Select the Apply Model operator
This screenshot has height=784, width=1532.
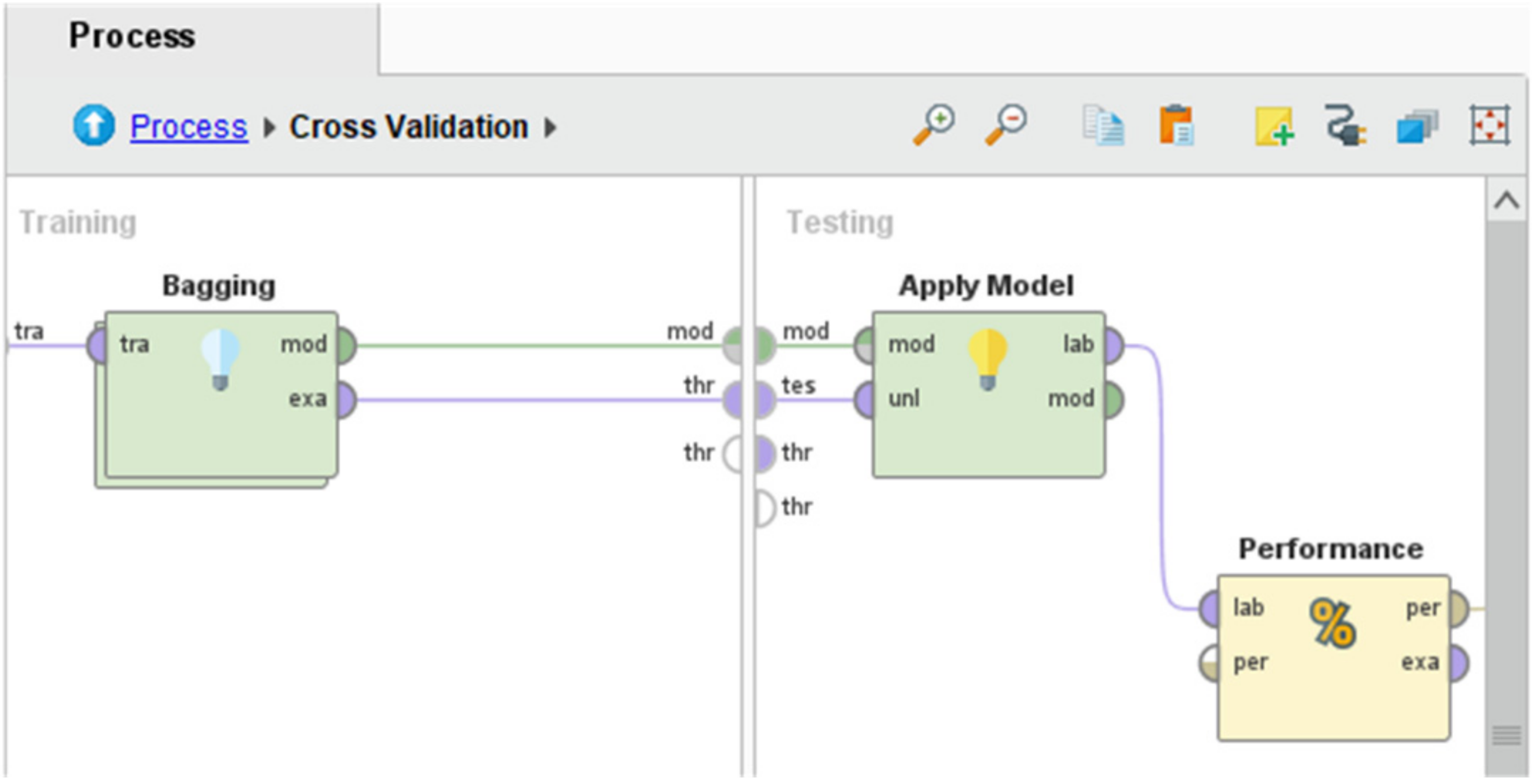988,428
